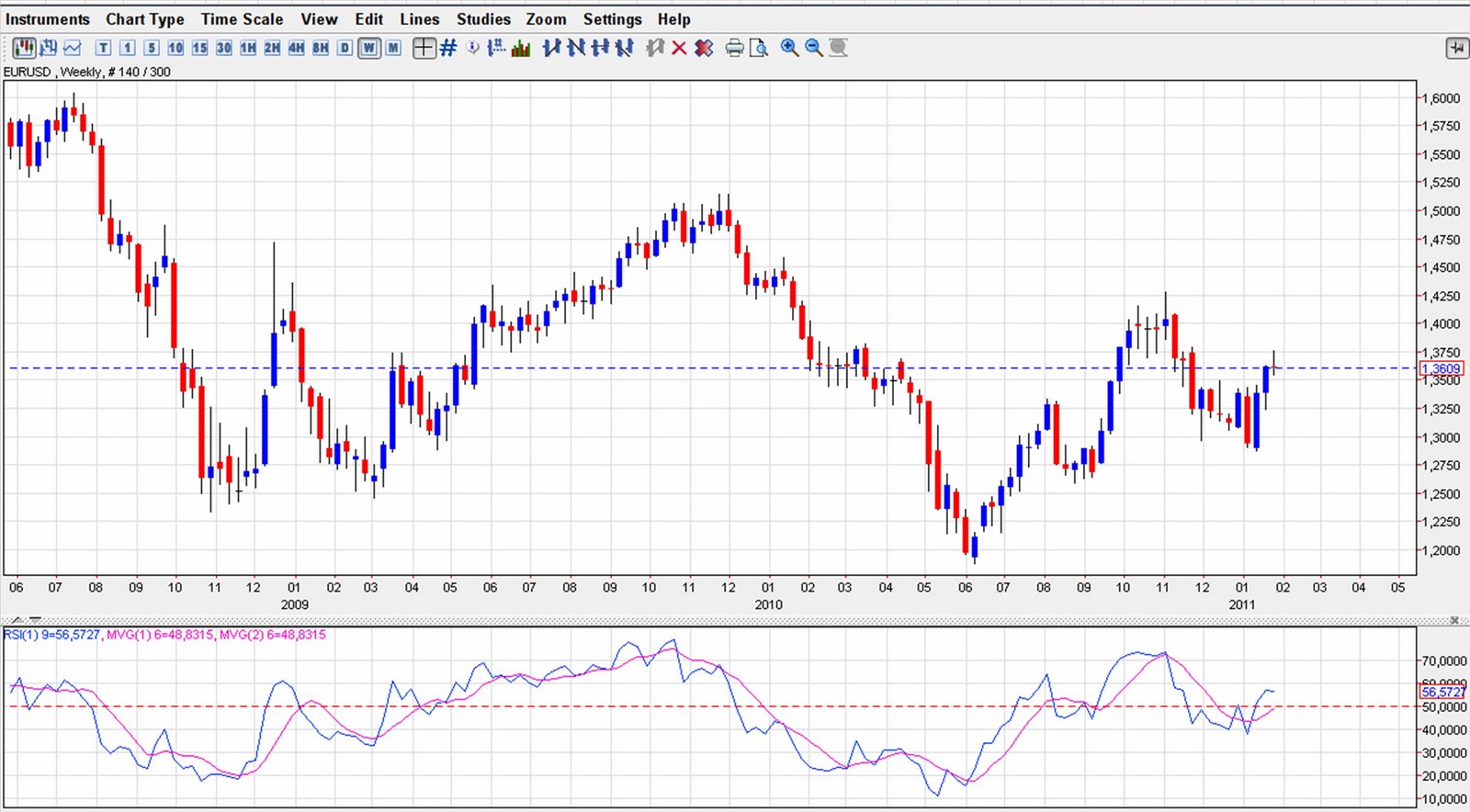Open the Settings menu
This screenshot has height=812, width=1470.
(x=613, y=19)
